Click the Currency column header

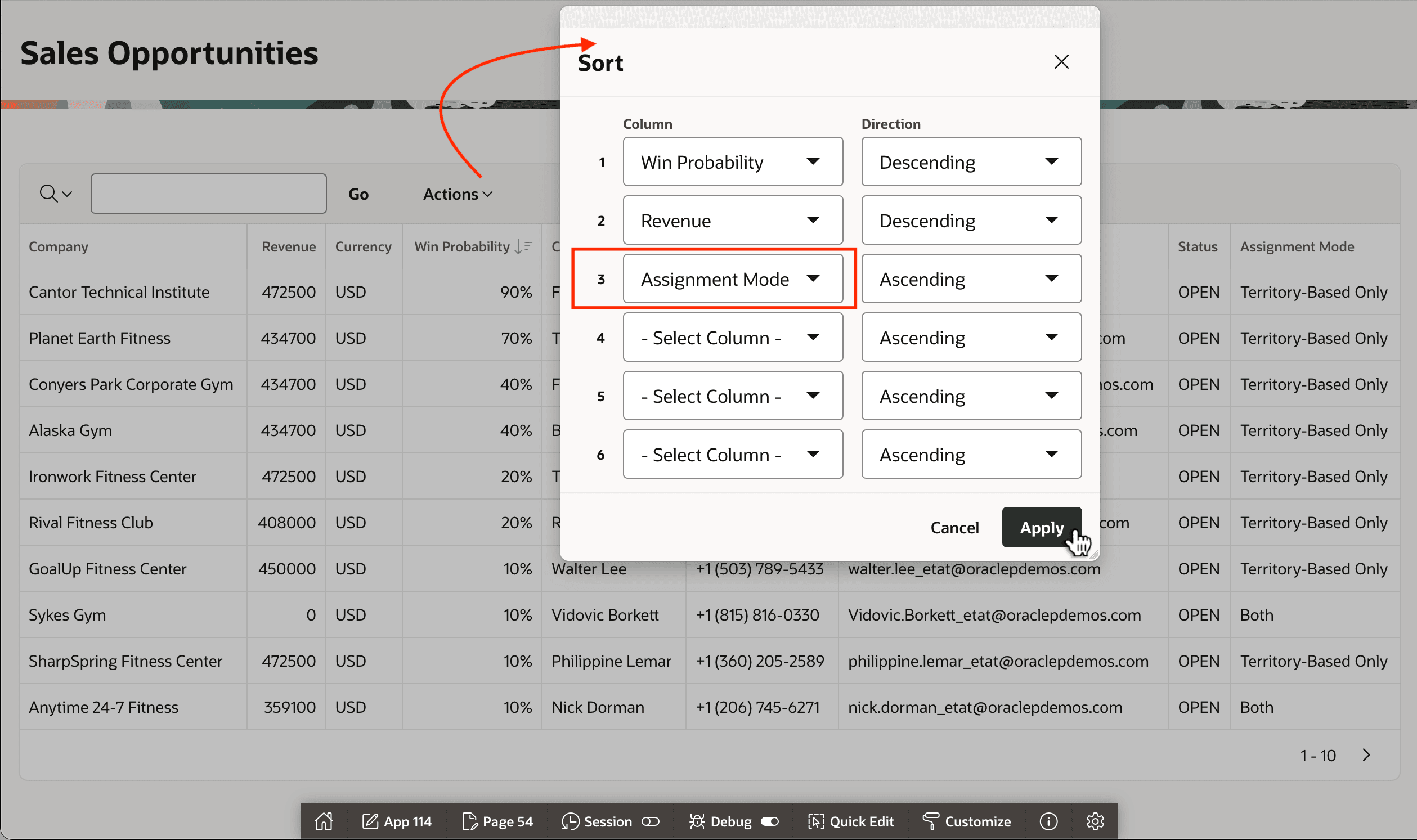pos(363,247)
